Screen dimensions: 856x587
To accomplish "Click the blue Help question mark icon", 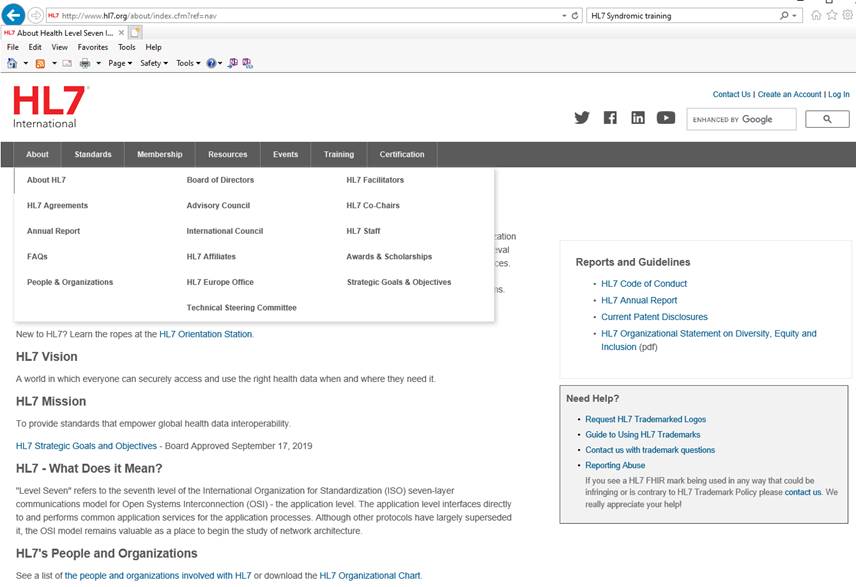I will point(211,63).
